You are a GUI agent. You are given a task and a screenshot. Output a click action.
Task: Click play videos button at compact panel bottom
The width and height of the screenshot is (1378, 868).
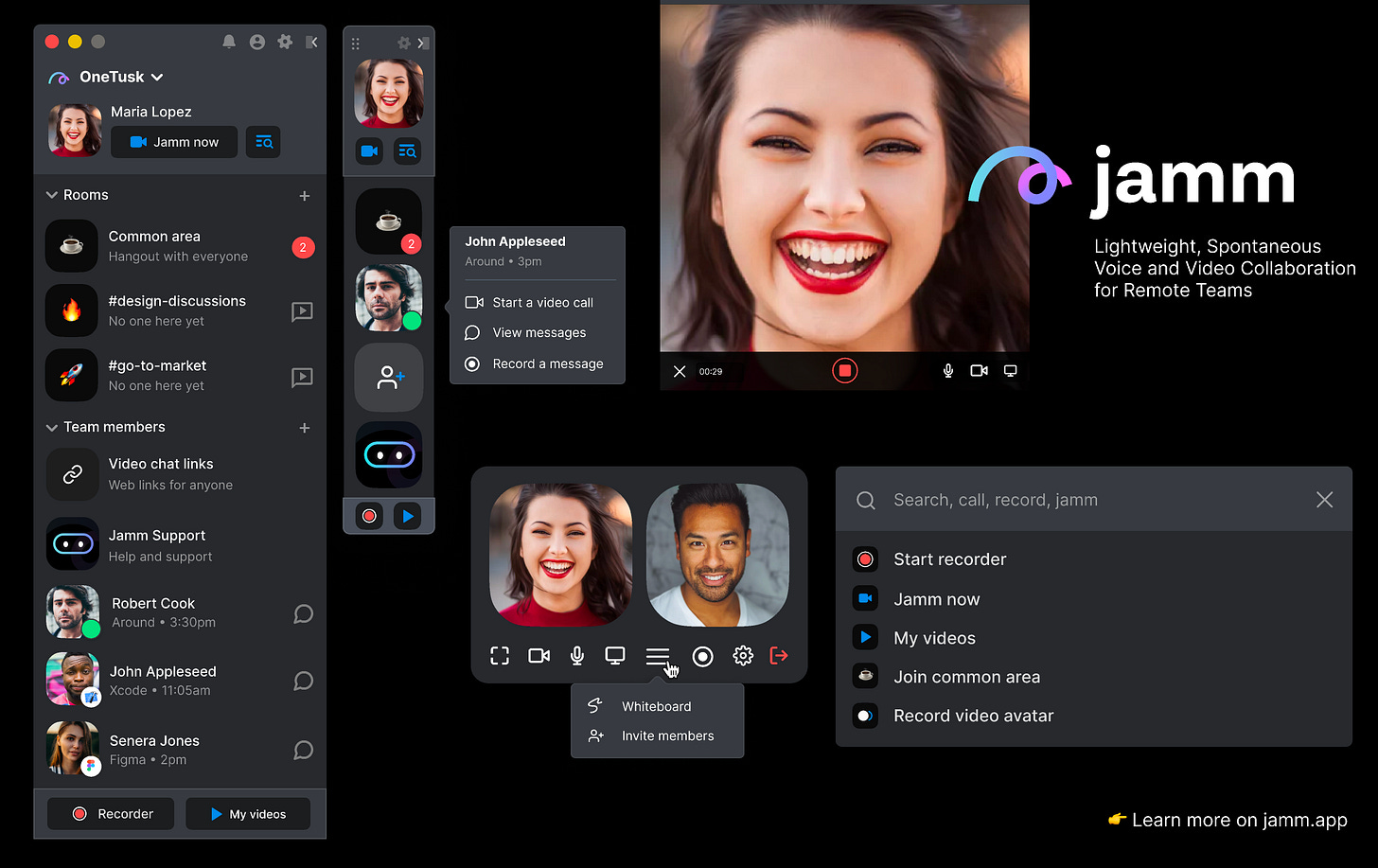408,516
